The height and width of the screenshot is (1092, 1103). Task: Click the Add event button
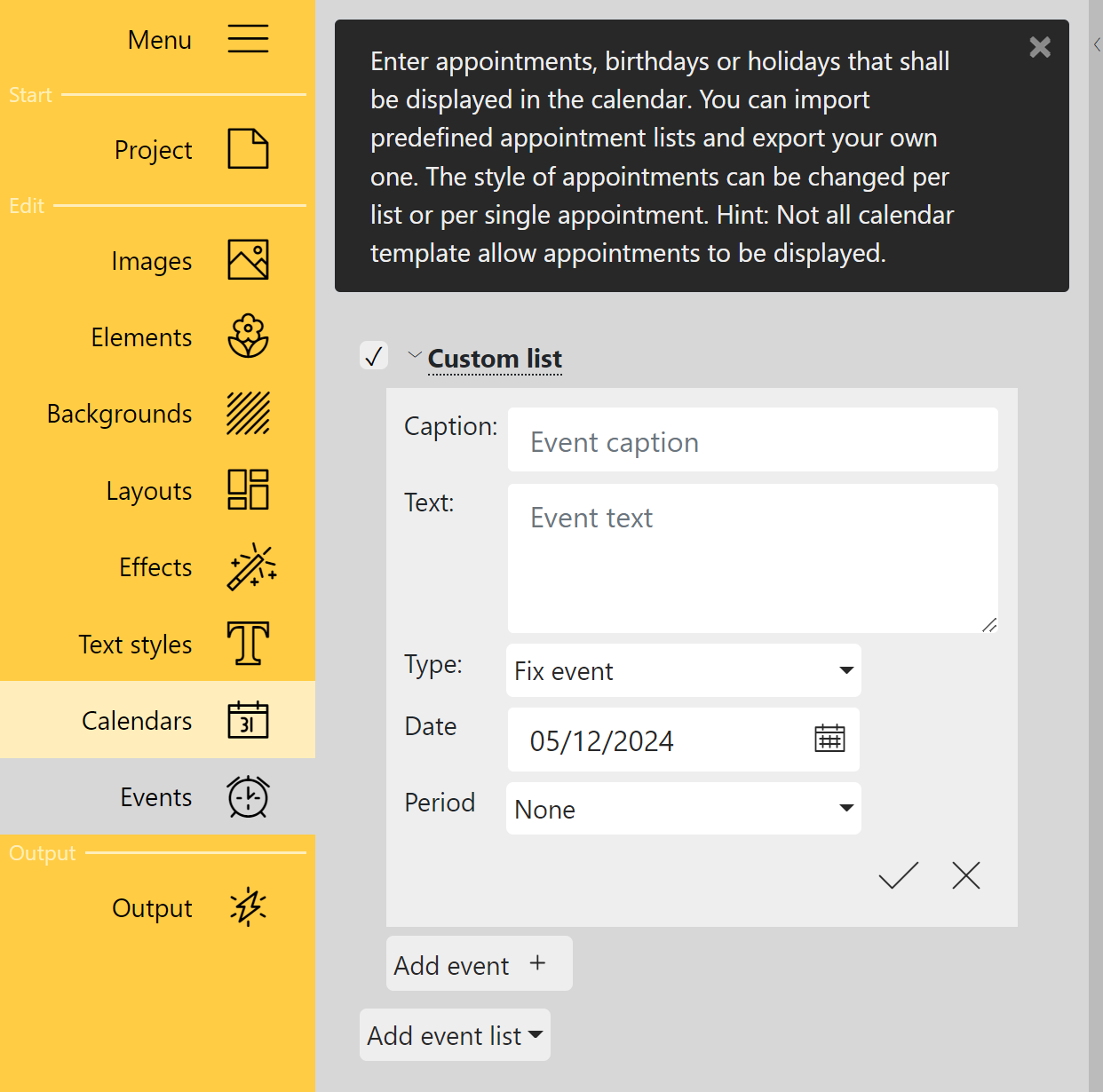[x=479, y=964]
